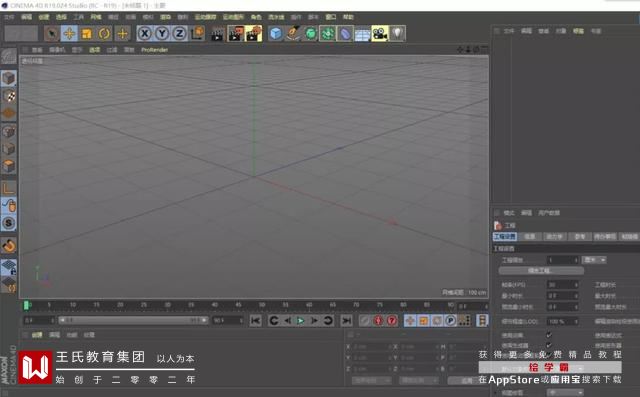
Task: Toggle the Y axis lock
Action: (162, 33)
